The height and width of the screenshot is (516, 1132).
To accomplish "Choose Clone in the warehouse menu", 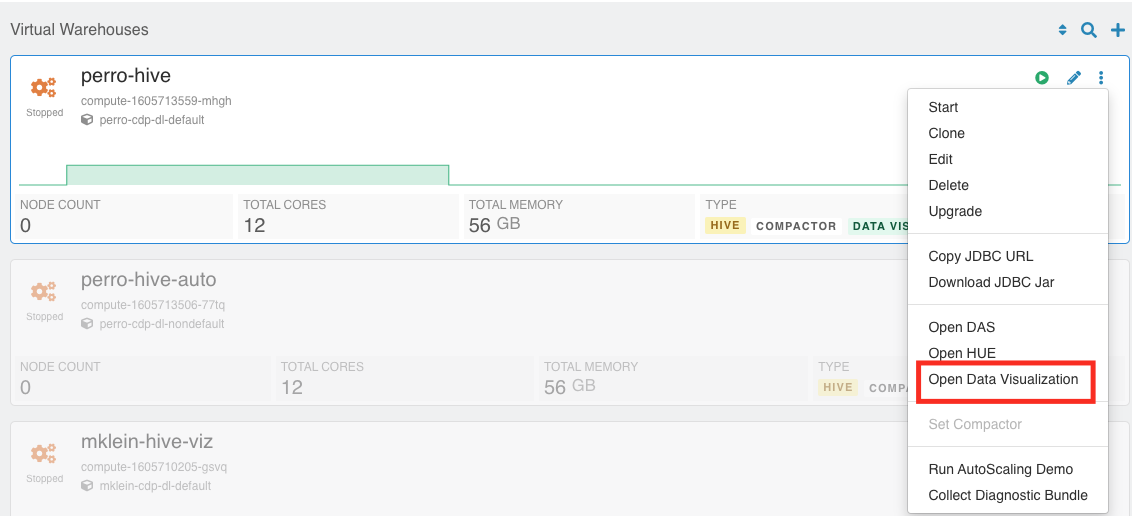I will click(946, 133).
